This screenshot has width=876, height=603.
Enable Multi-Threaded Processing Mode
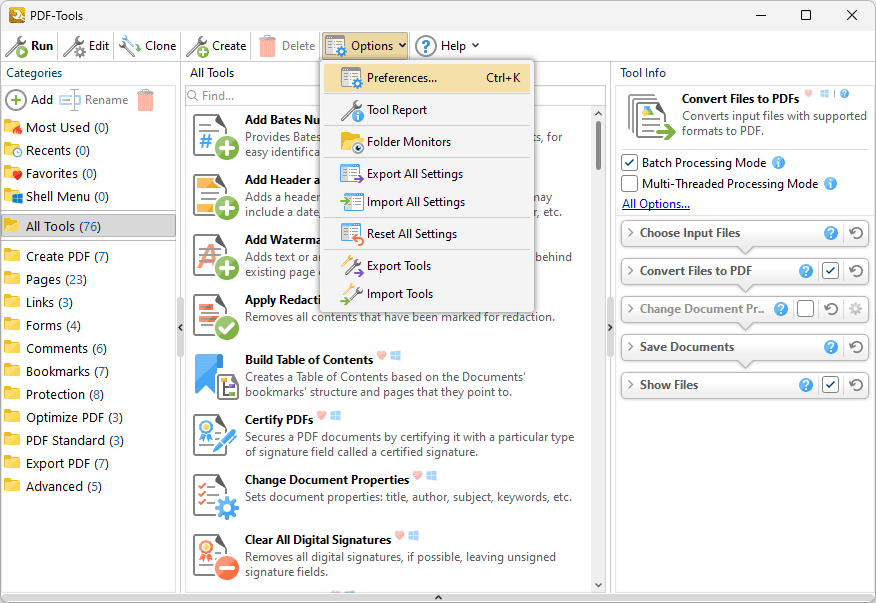(x=630, y=183)
